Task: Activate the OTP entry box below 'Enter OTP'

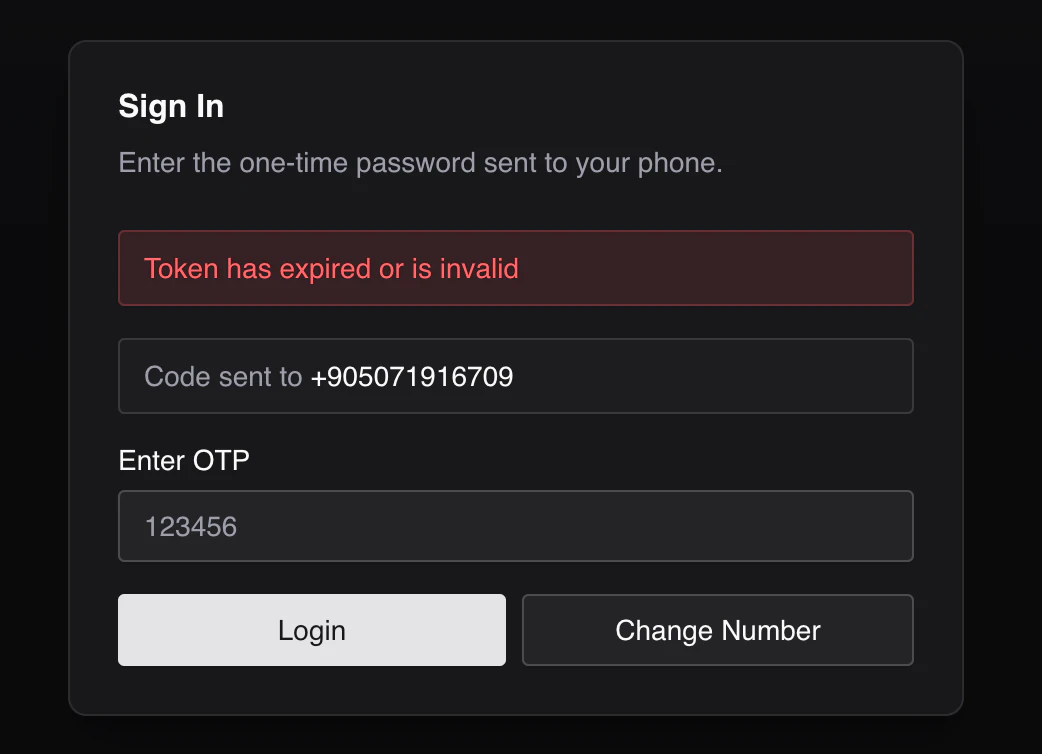Action: [515, 525]
